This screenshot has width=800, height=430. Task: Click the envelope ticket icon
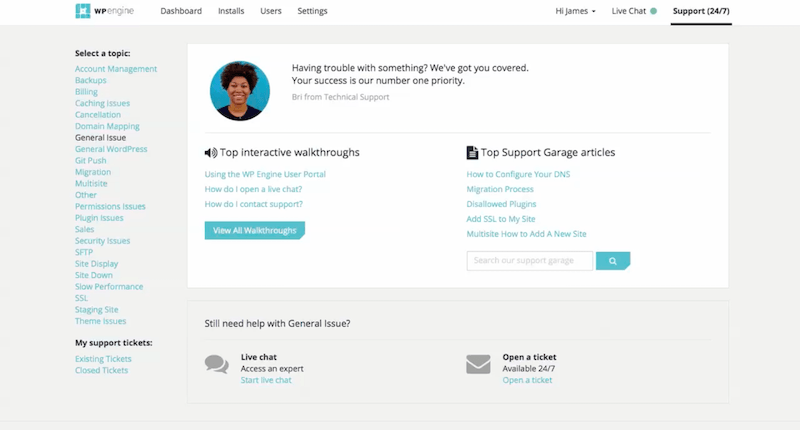pyautogui.click(x=478, y=364)
